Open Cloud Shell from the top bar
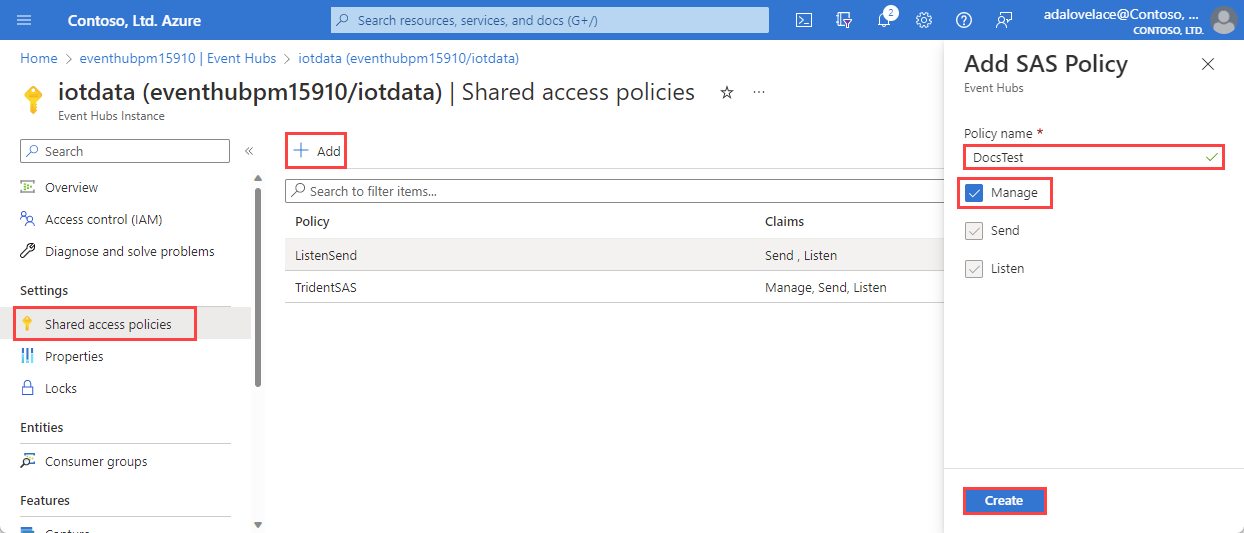 (x=804, y=20)
